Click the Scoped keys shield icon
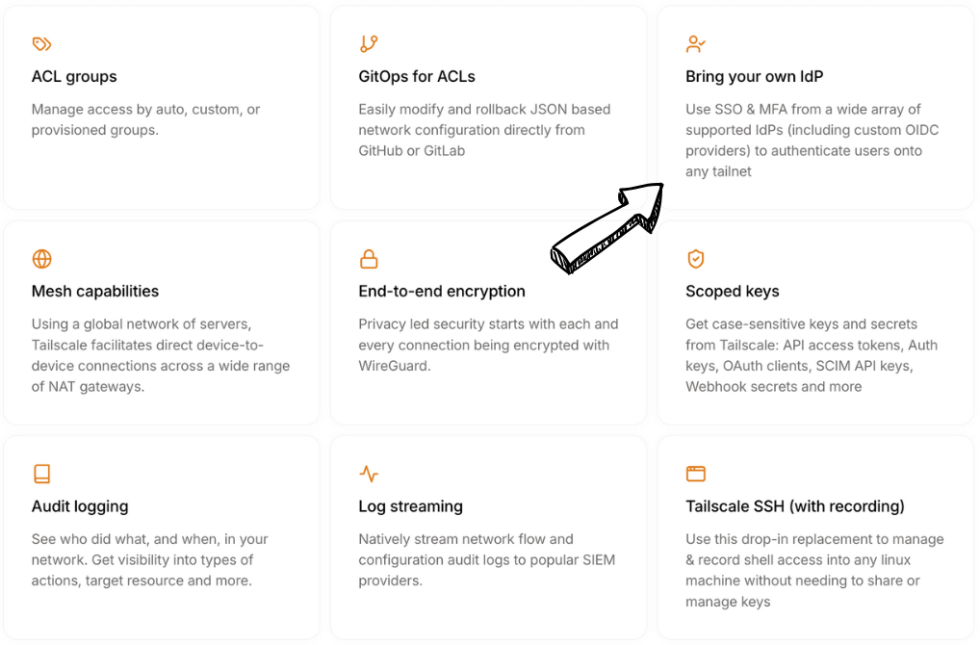This screenshot has height=645, width=980. pyautogui.click(x=695, y=259)
